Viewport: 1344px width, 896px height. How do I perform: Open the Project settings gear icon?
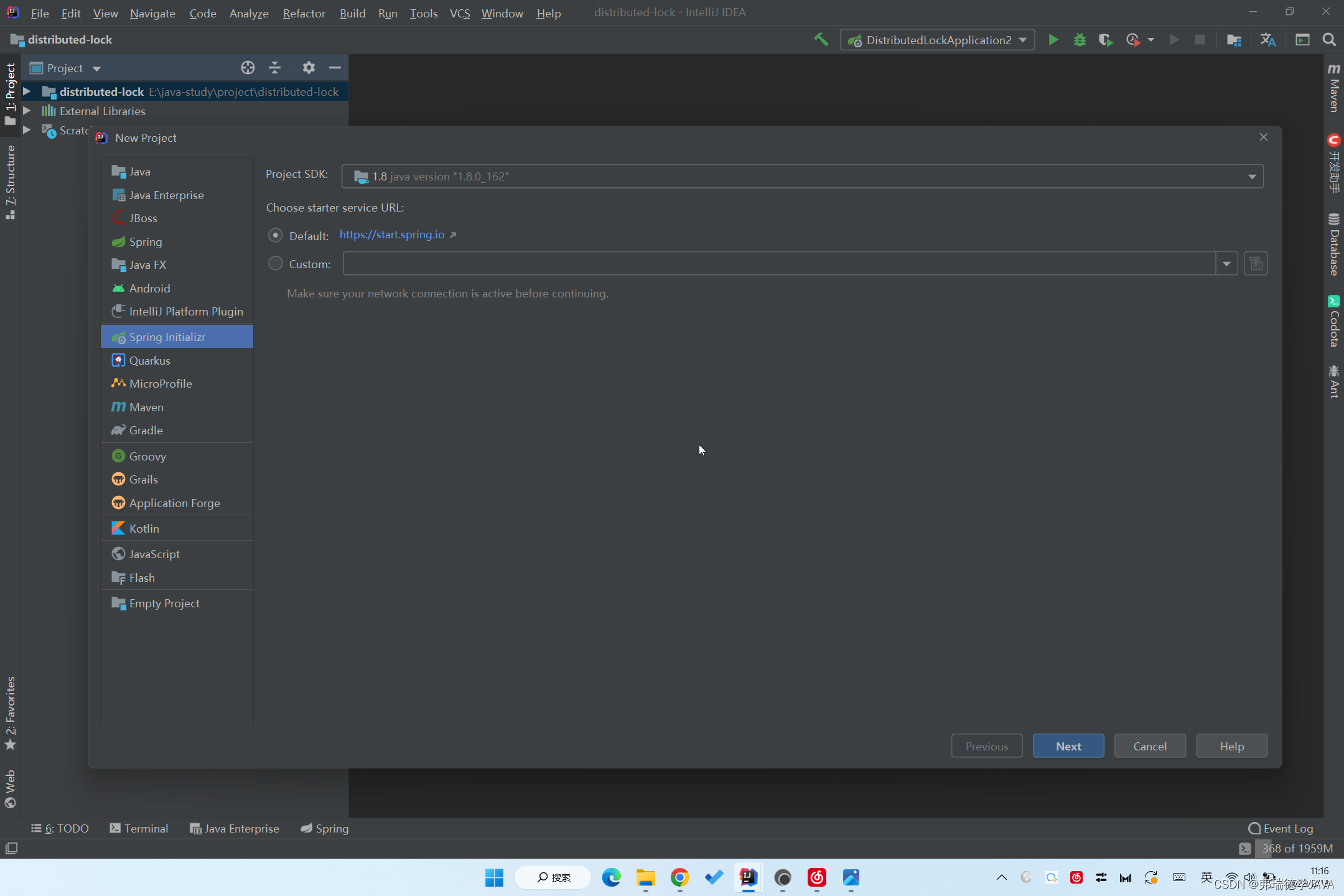pos(309,68)
